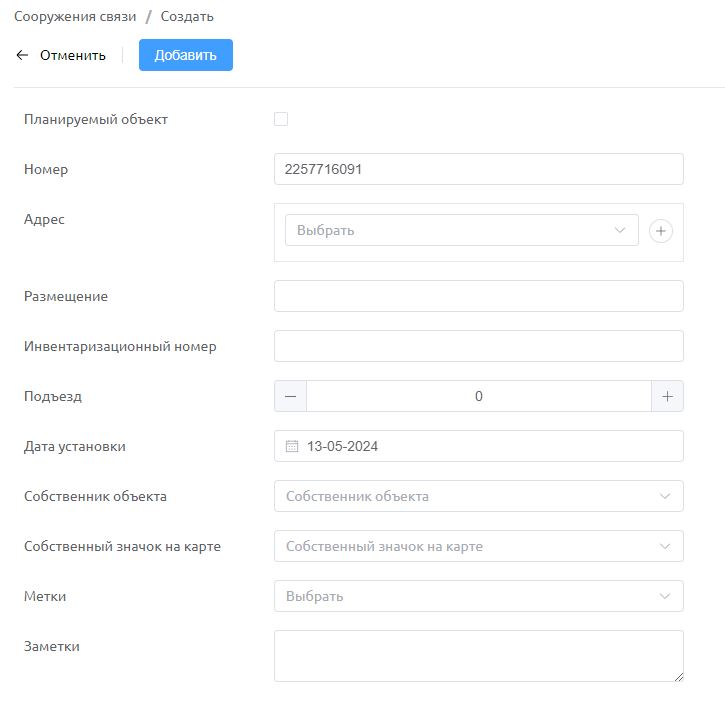
Task: Click the plus icon beside the Адрес dropdown
Action: point(661,230)
